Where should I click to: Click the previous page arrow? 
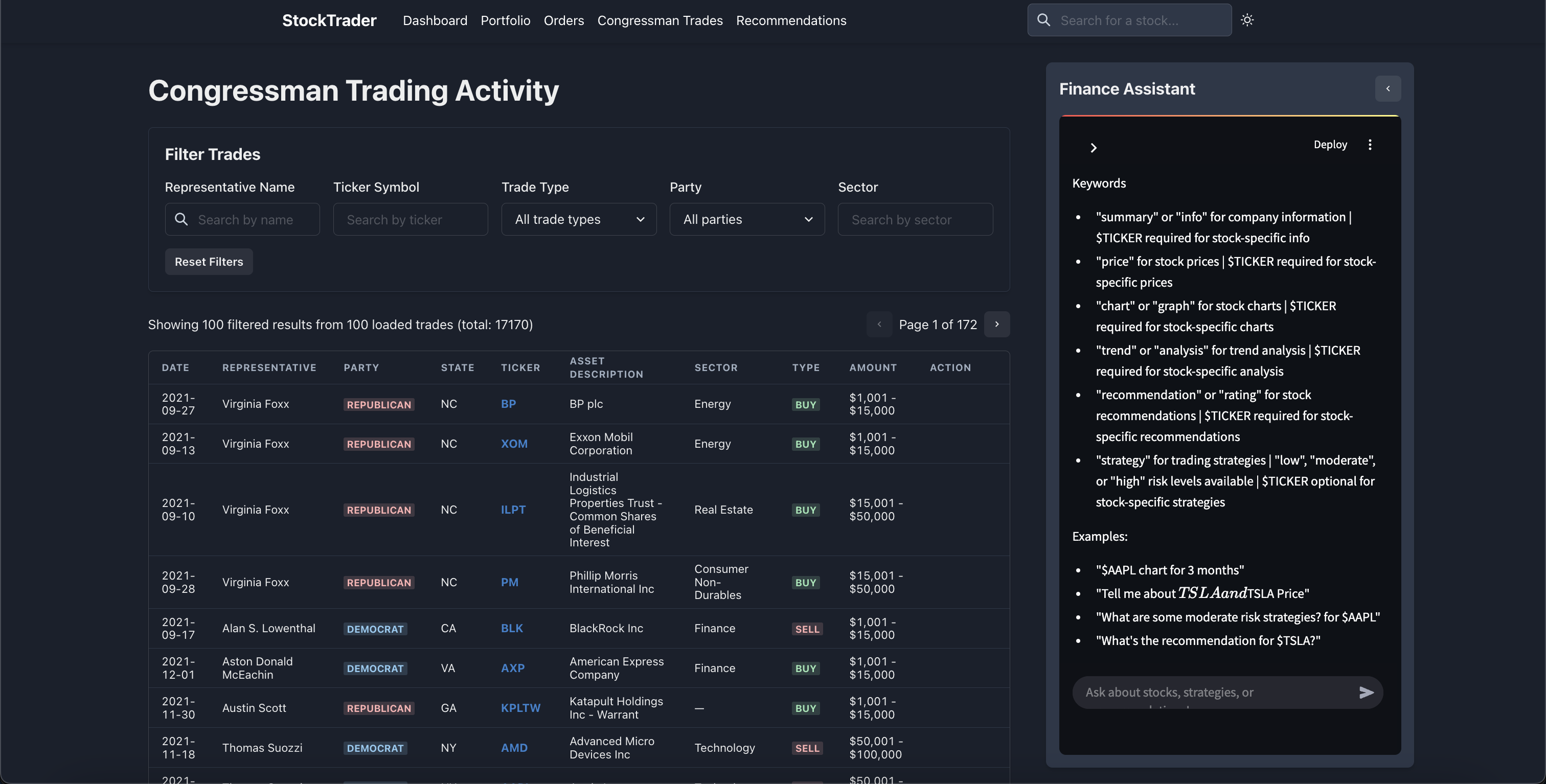click(x=879, y=324)
